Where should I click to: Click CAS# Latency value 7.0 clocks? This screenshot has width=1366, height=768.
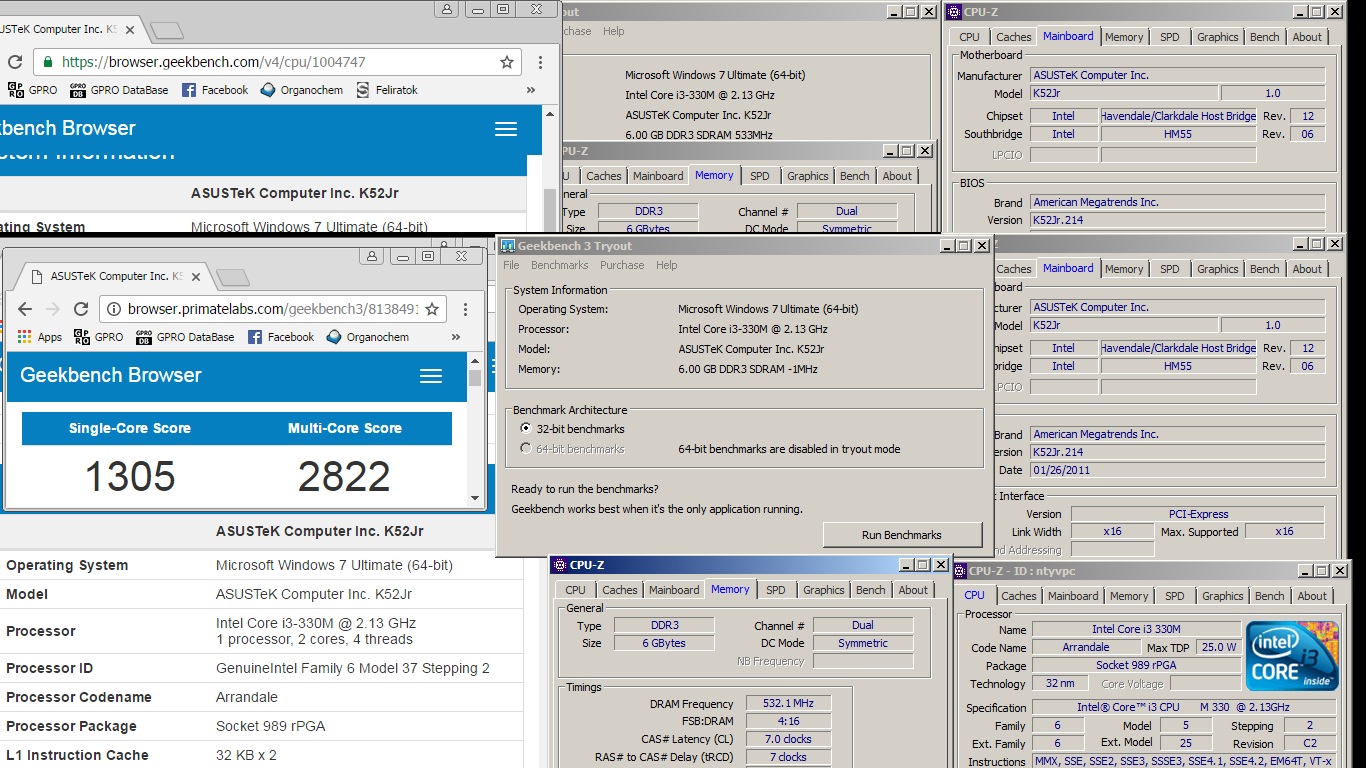788,739
